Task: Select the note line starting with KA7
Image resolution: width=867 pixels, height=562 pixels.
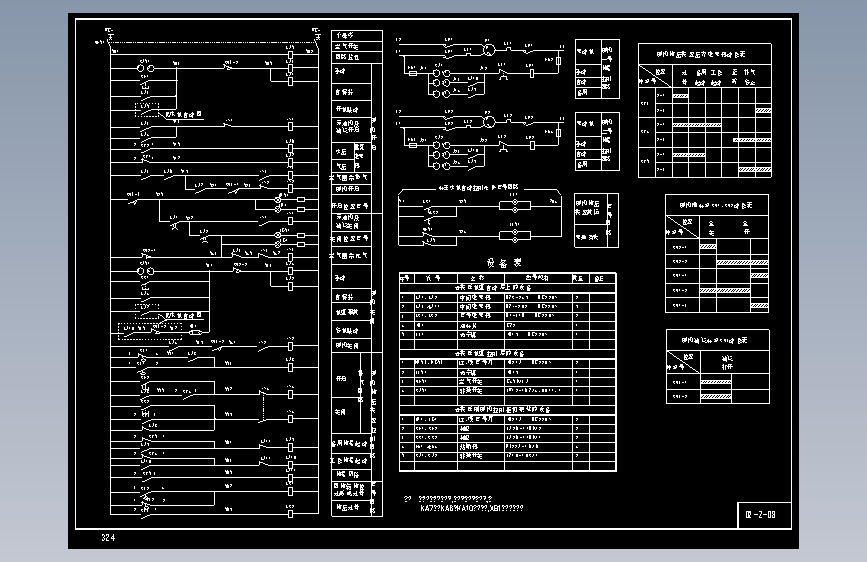Action: [472, 508]
